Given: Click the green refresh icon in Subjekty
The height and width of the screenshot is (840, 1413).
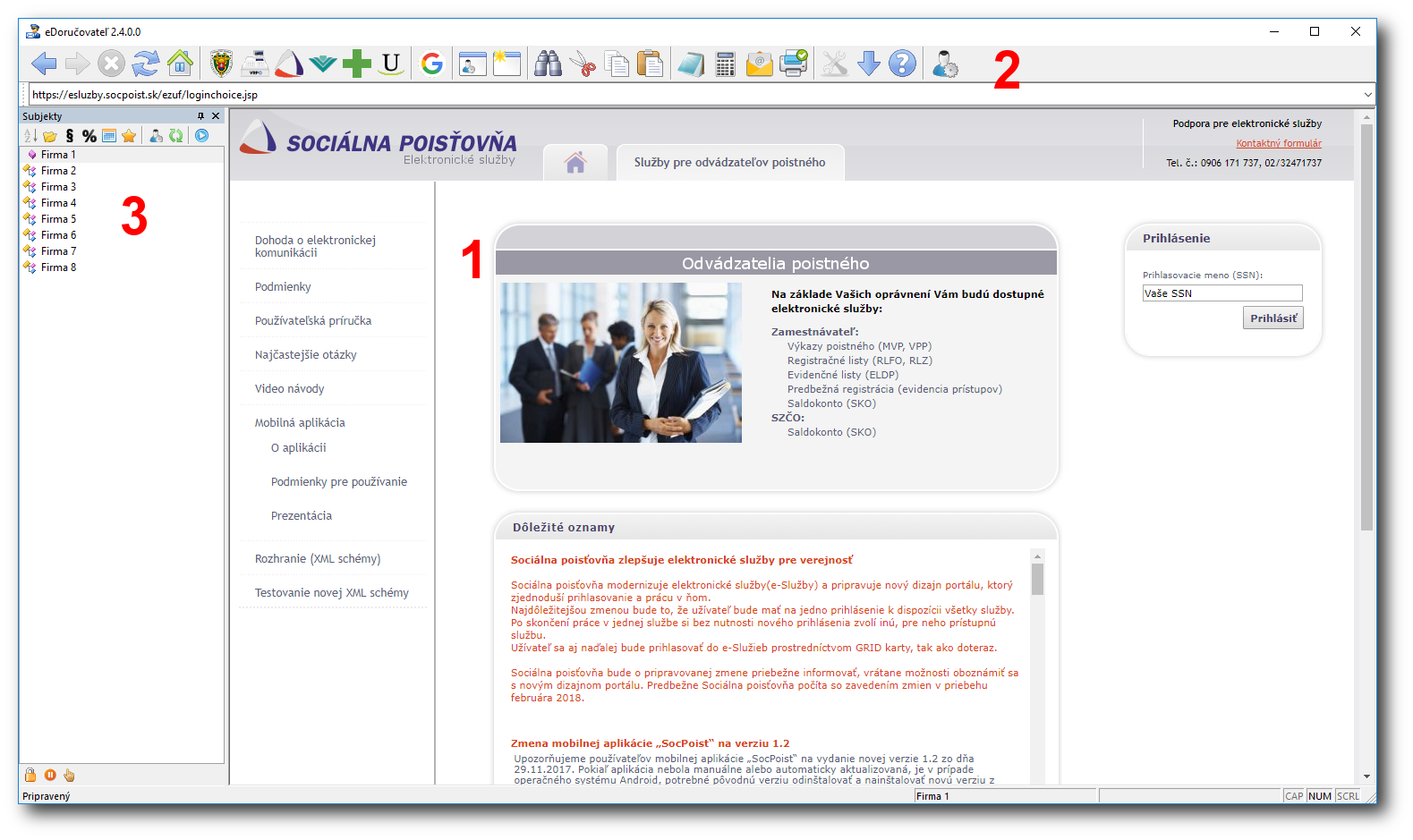Looking at the screenshot, I should pyautogui.click(x=175, y=136).
